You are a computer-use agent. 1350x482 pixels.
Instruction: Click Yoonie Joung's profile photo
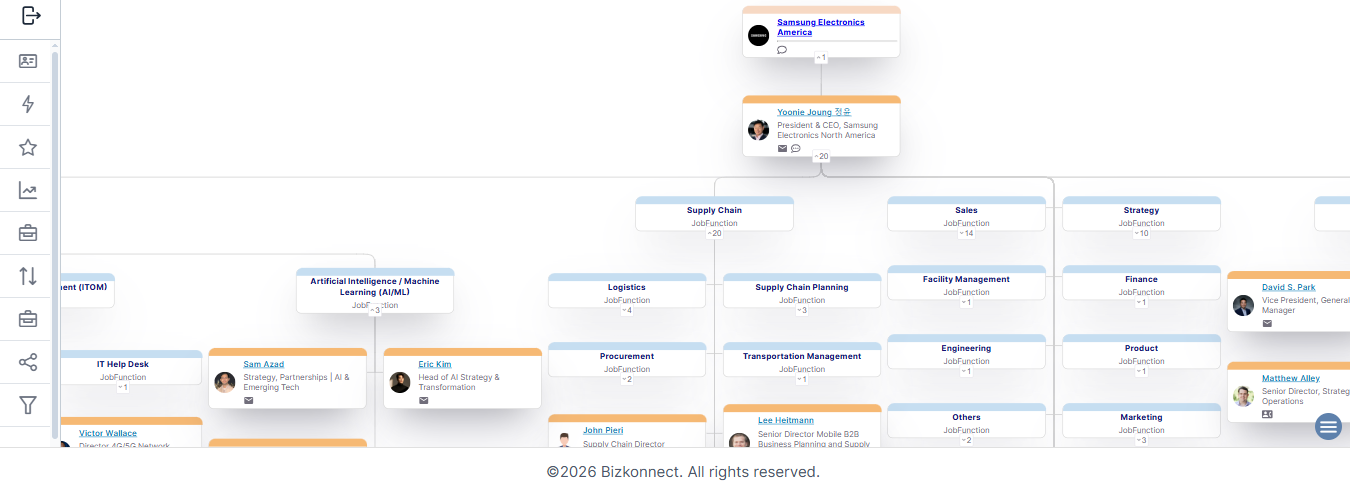pos(759,130)
